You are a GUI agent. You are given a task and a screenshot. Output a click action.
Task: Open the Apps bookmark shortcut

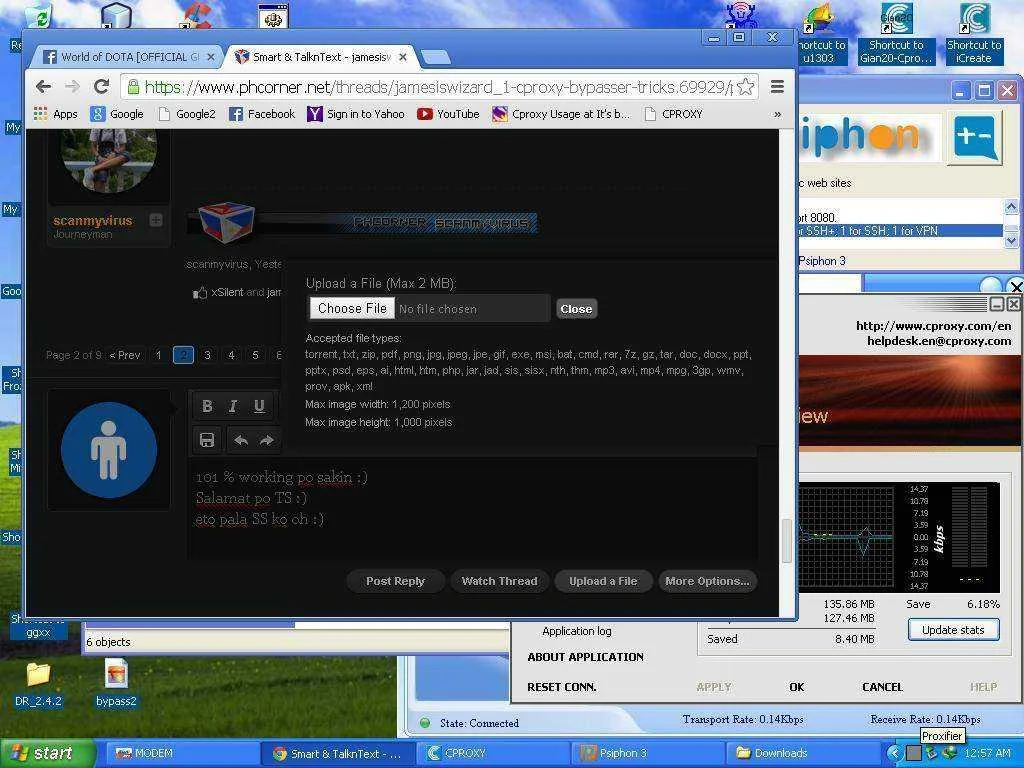56,114
